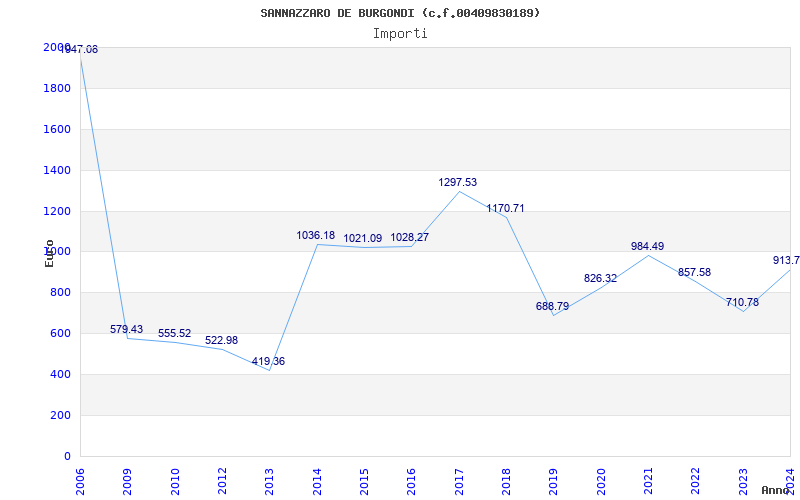The width and height of the screenshot is (800, 500).
Task: Select the data label 826.32
Action: point(601,278)
